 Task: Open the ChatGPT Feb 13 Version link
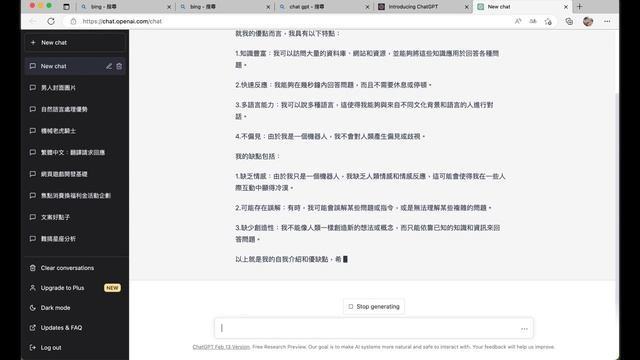(221, 347)
